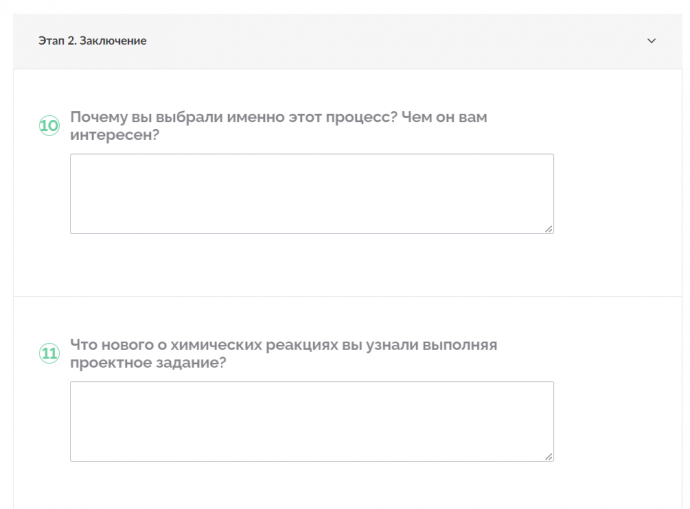The width and height of the screenshot is (690, 509).
Task: Click the green number 11 badge
Action: point(49,353)
